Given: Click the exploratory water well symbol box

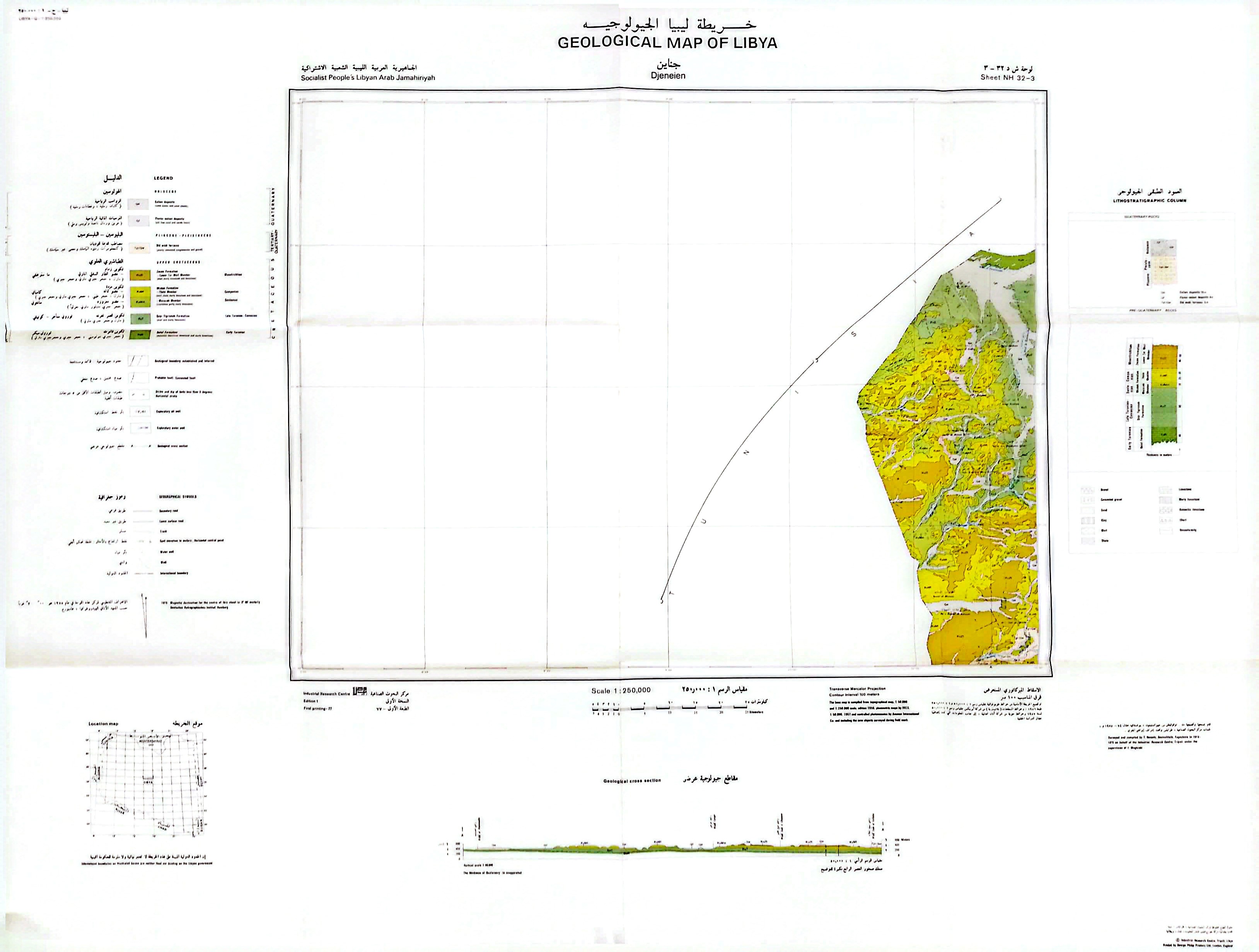Looking at the screenshot, I should coord(141,429).
